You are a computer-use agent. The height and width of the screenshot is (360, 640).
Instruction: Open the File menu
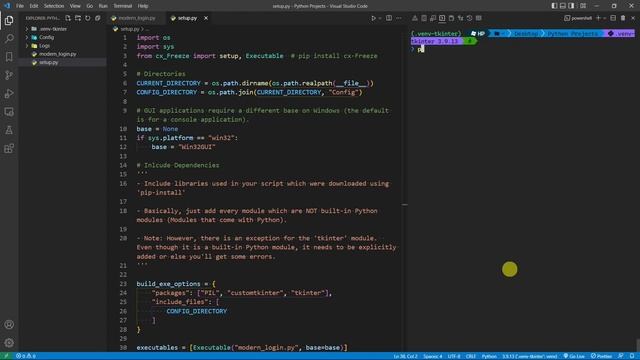point(20,6)
